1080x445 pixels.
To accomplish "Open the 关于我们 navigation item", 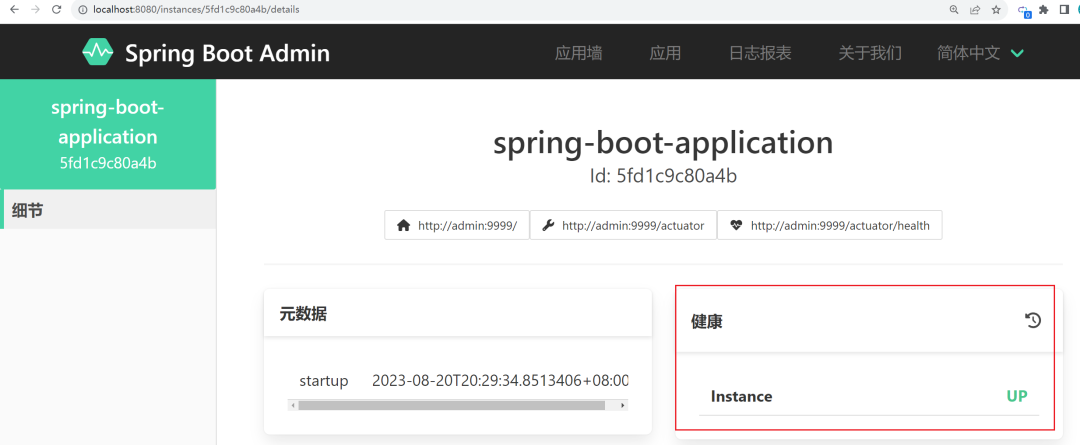I will point(870,53).
